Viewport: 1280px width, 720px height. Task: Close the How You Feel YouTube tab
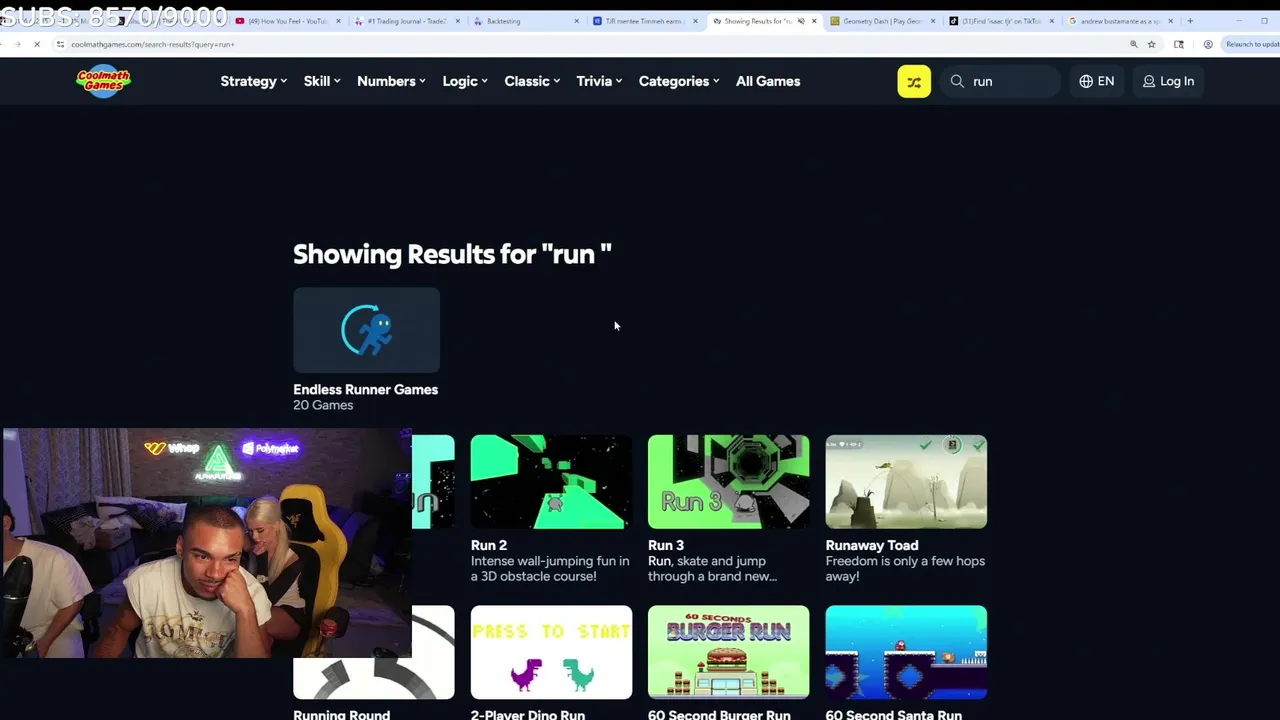(338, 21)
